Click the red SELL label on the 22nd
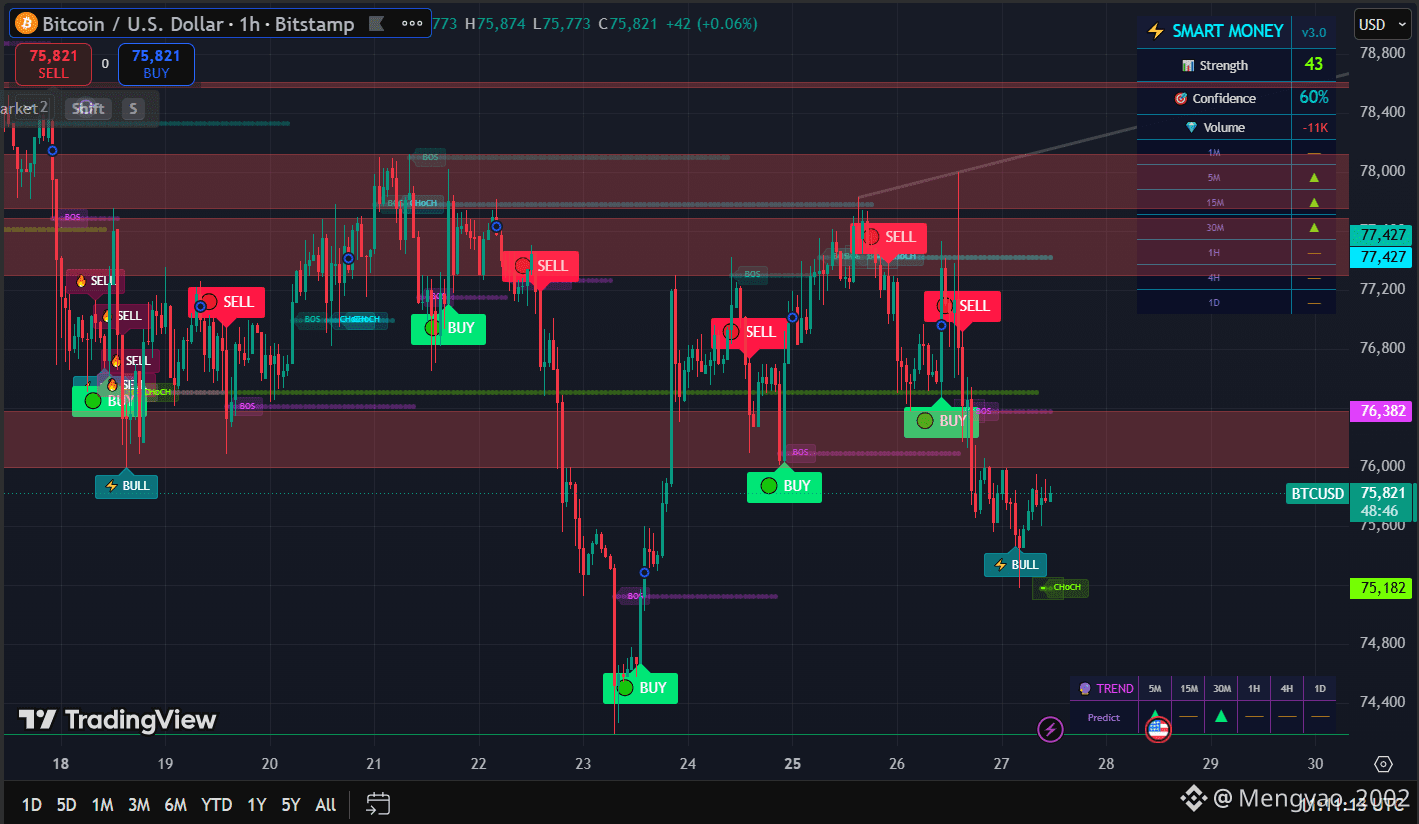 540,266
